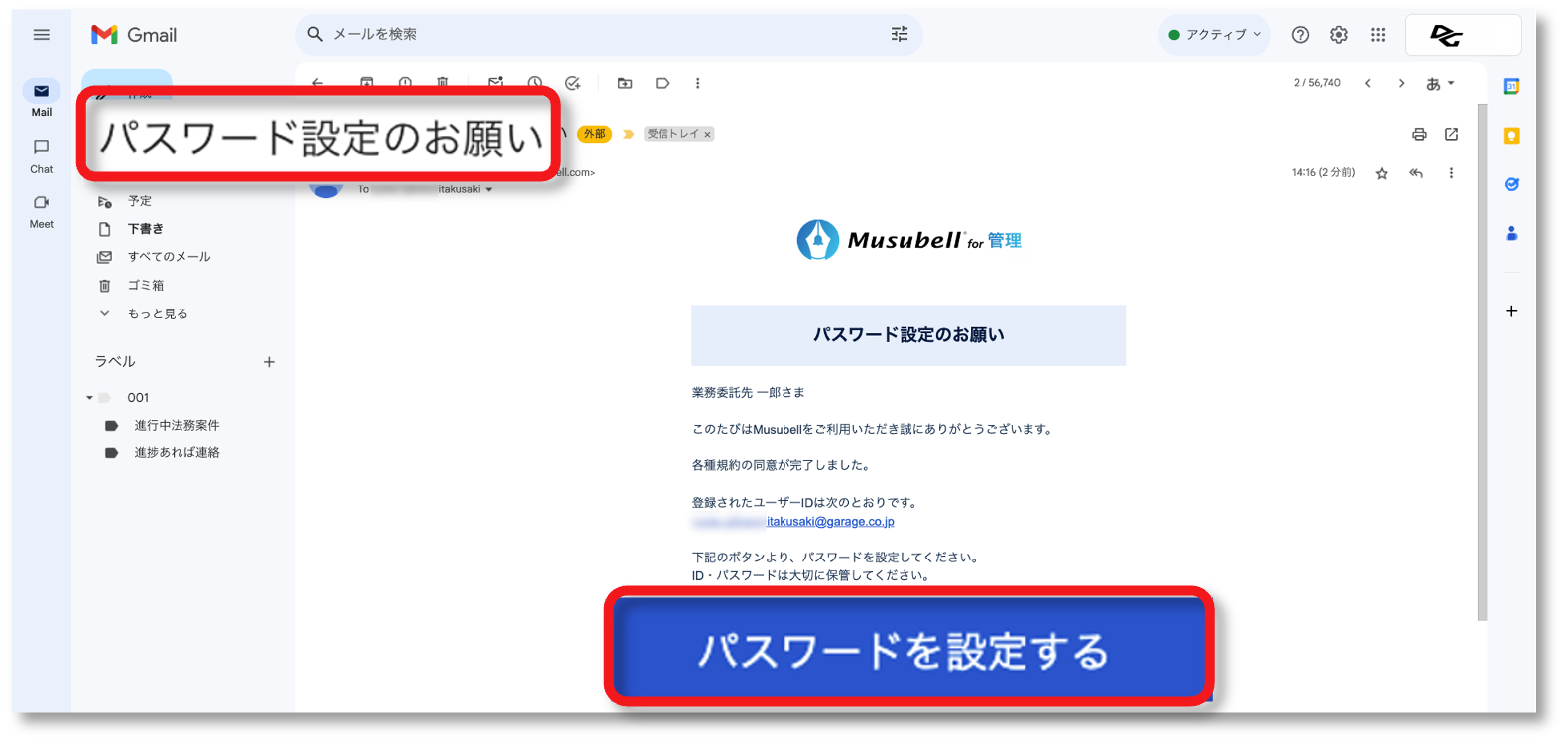Open email in new window icon
Screen dimensions: 1568x745
click(x=1451, y=134)
